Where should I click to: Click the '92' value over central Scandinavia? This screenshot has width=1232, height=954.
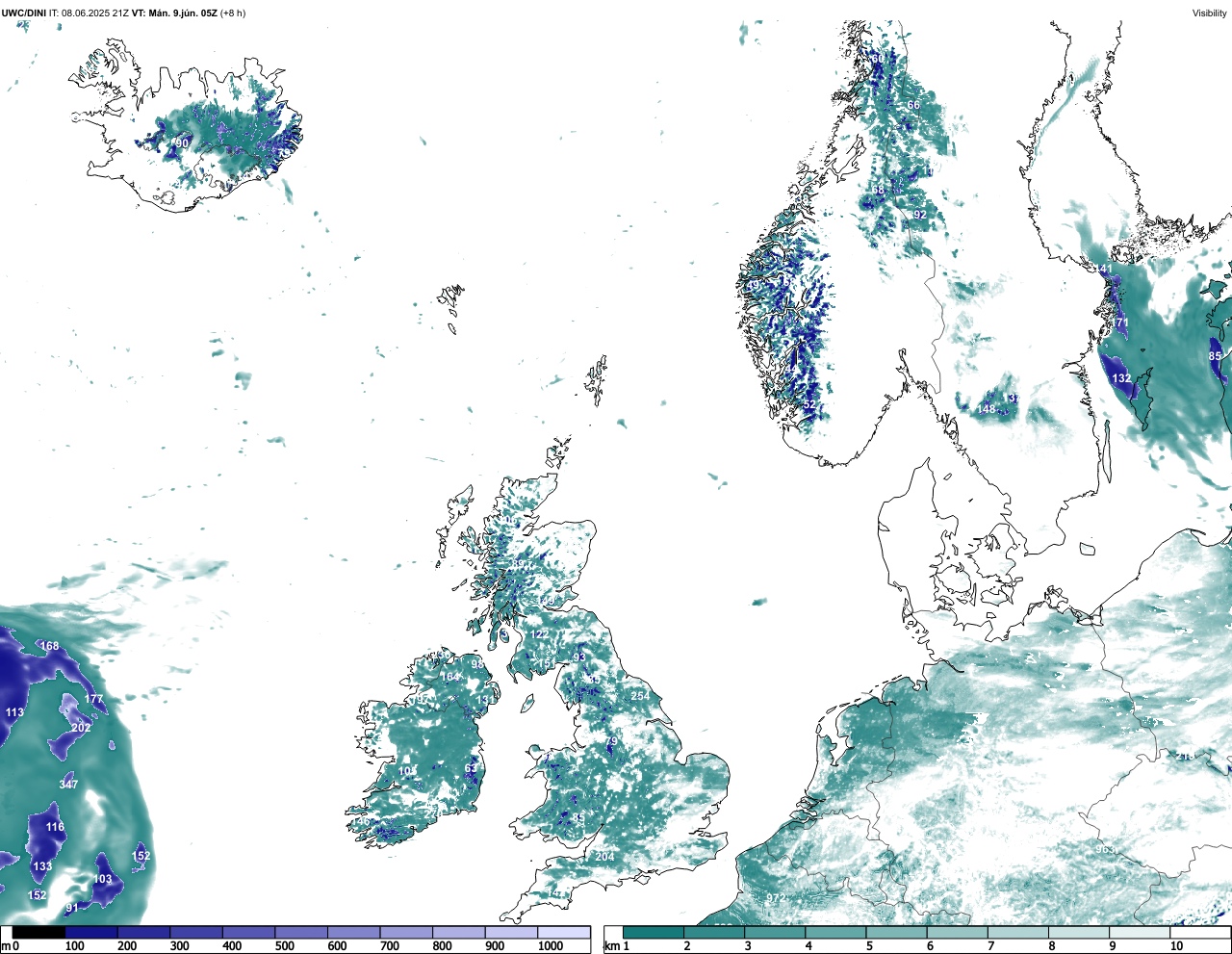pos(920,215)
